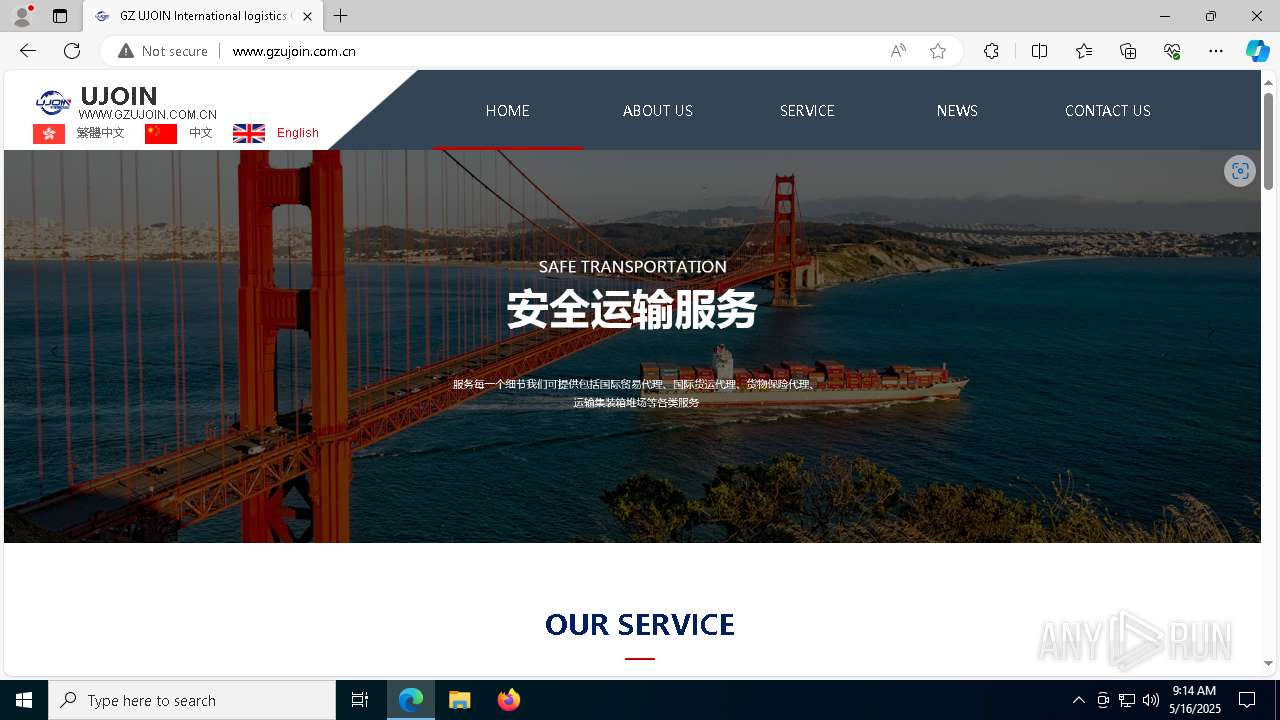Screen dimensions: 1280x720
Task: Open the CONTACT US menu item
Action: click(x=1108, y=111)
